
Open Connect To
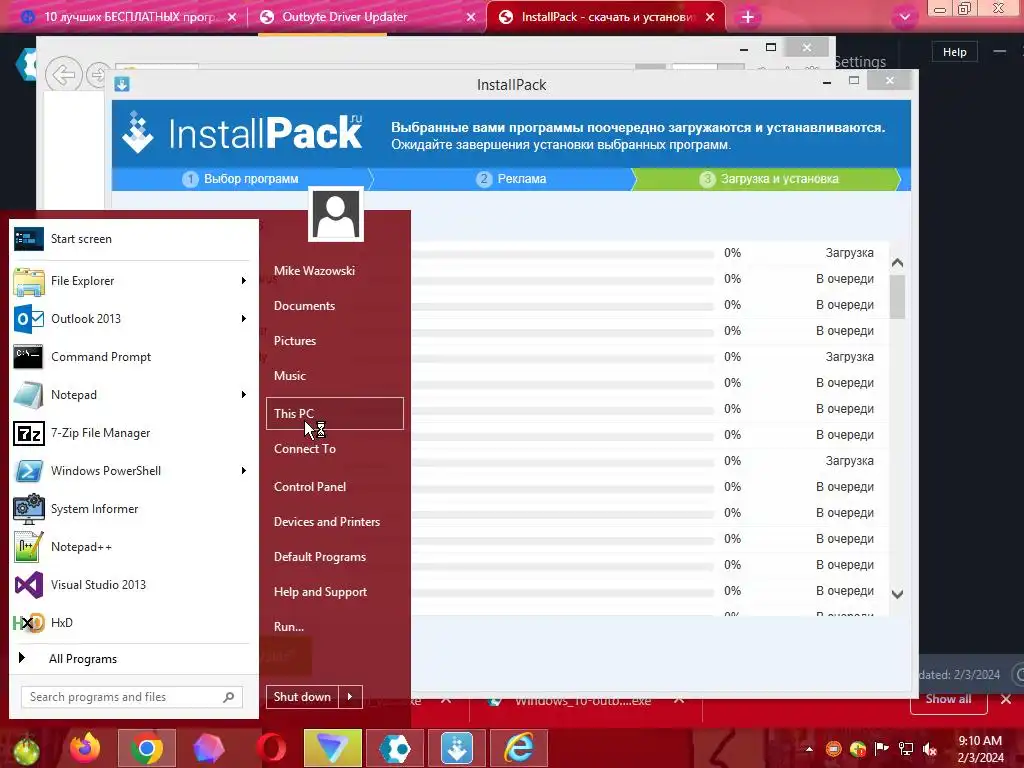coord(305,449)
